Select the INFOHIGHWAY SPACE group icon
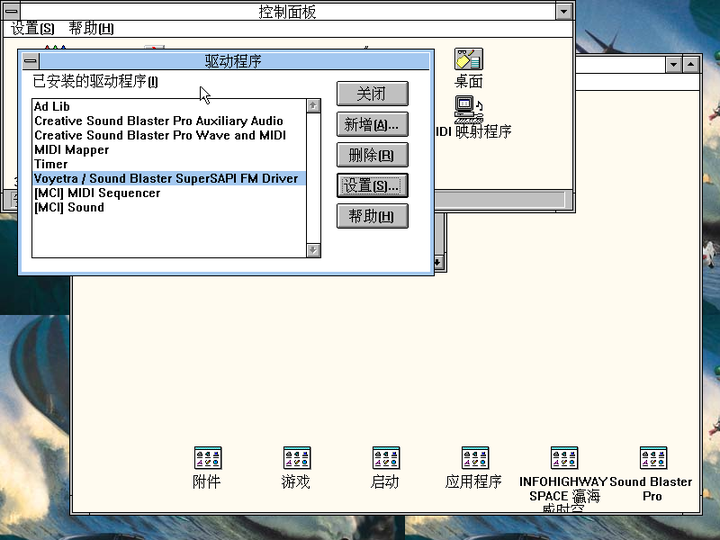720x540 pixels. pyautogui.click(x=564, y=458)
